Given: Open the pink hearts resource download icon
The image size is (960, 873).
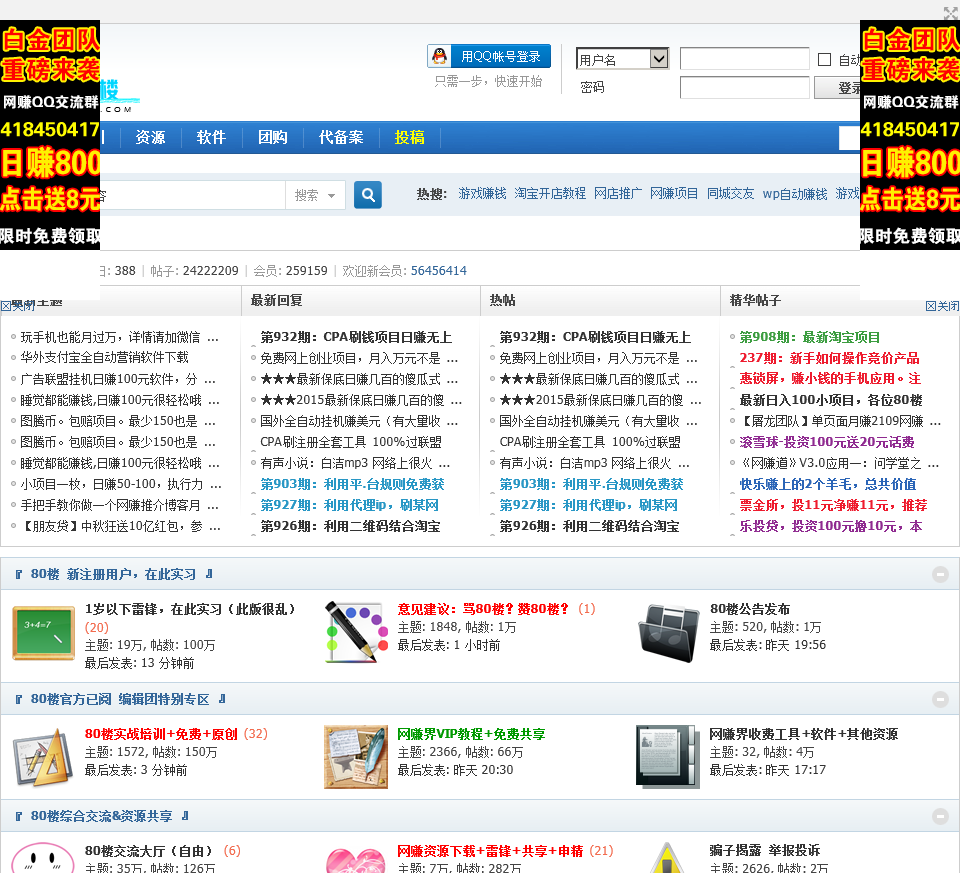Looking at the screenshot, I should 356,859.
